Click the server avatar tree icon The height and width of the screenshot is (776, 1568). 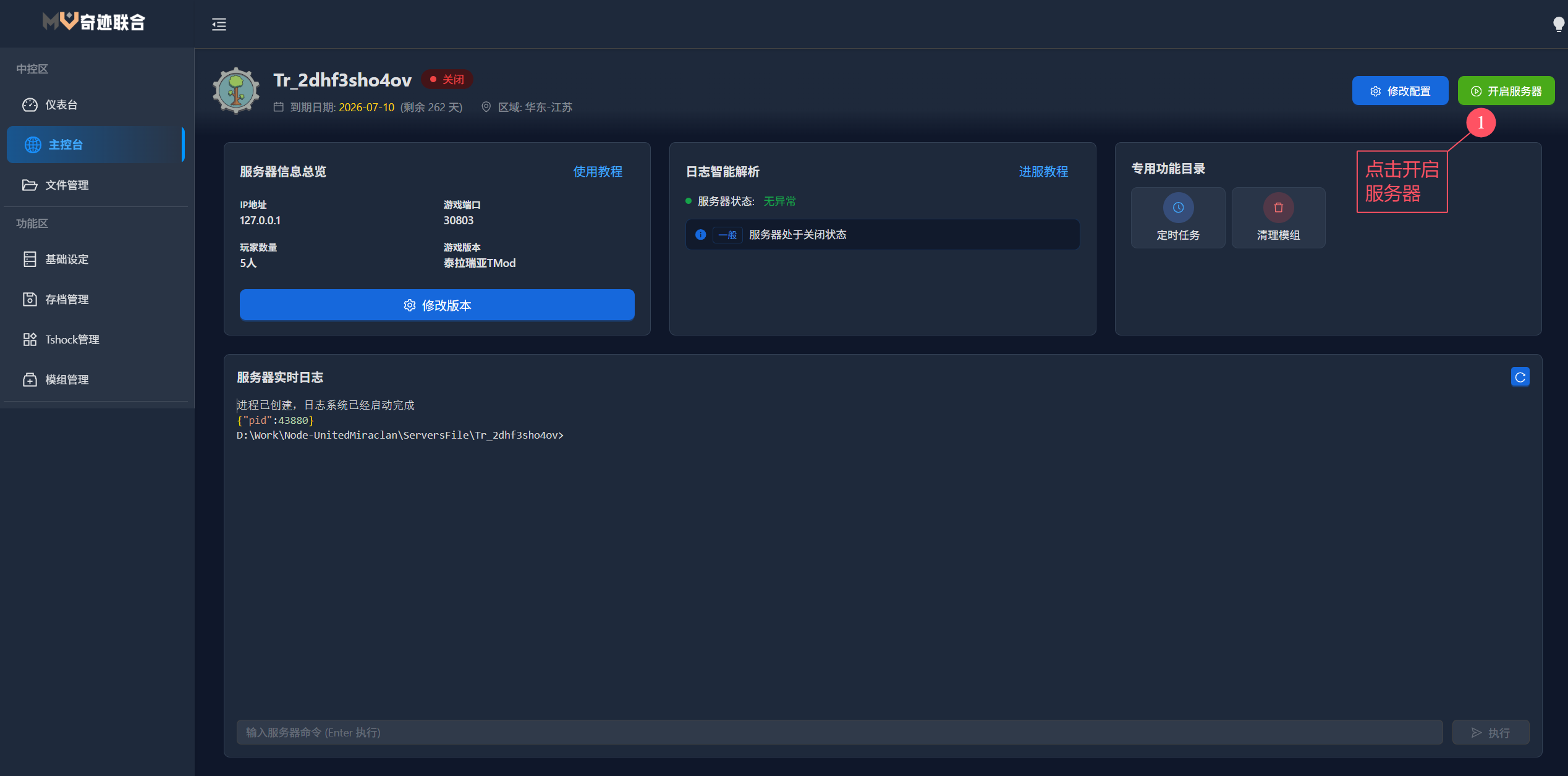coord(236,91)
